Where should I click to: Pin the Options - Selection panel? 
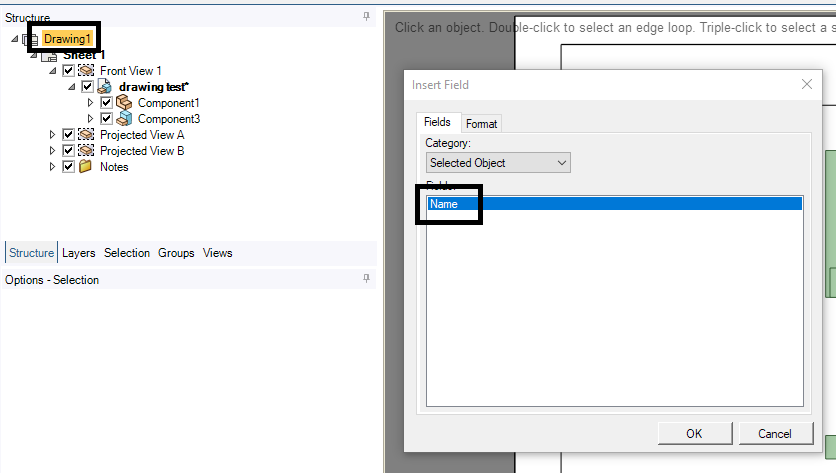[x=366, y=278]
